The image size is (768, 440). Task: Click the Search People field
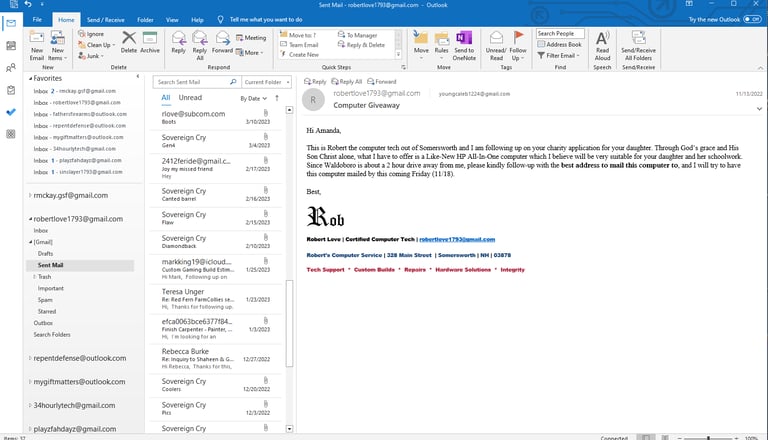tap(560, 34)
